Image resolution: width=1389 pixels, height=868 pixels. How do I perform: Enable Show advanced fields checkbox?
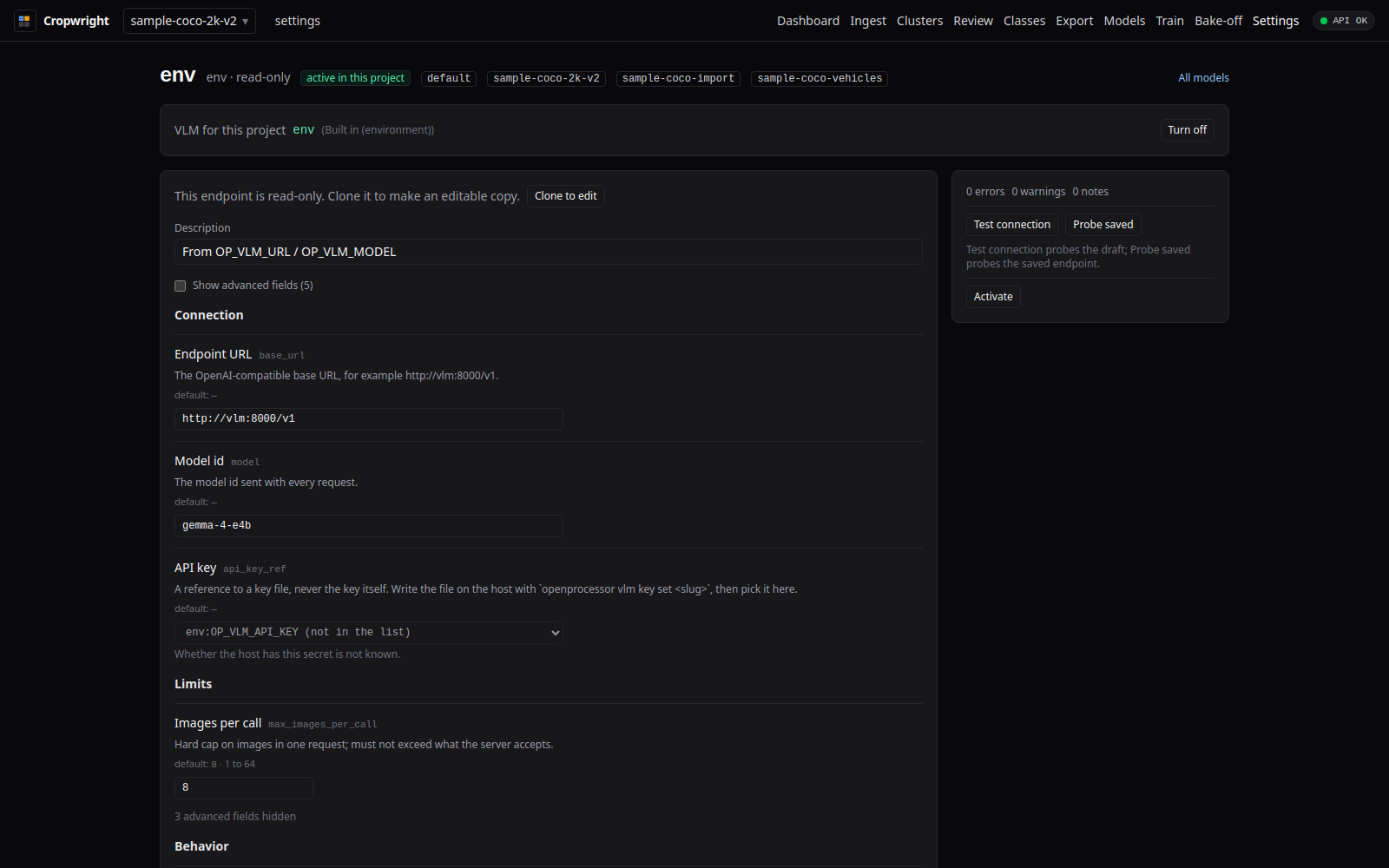click(181, 286)
